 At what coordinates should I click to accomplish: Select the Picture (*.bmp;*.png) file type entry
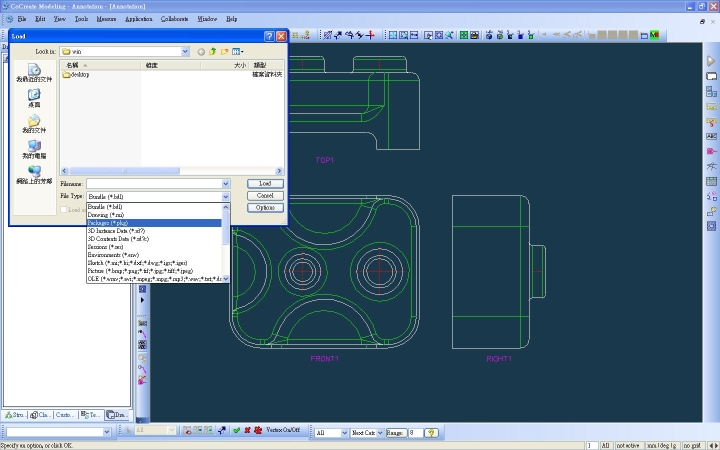(154, 271)
